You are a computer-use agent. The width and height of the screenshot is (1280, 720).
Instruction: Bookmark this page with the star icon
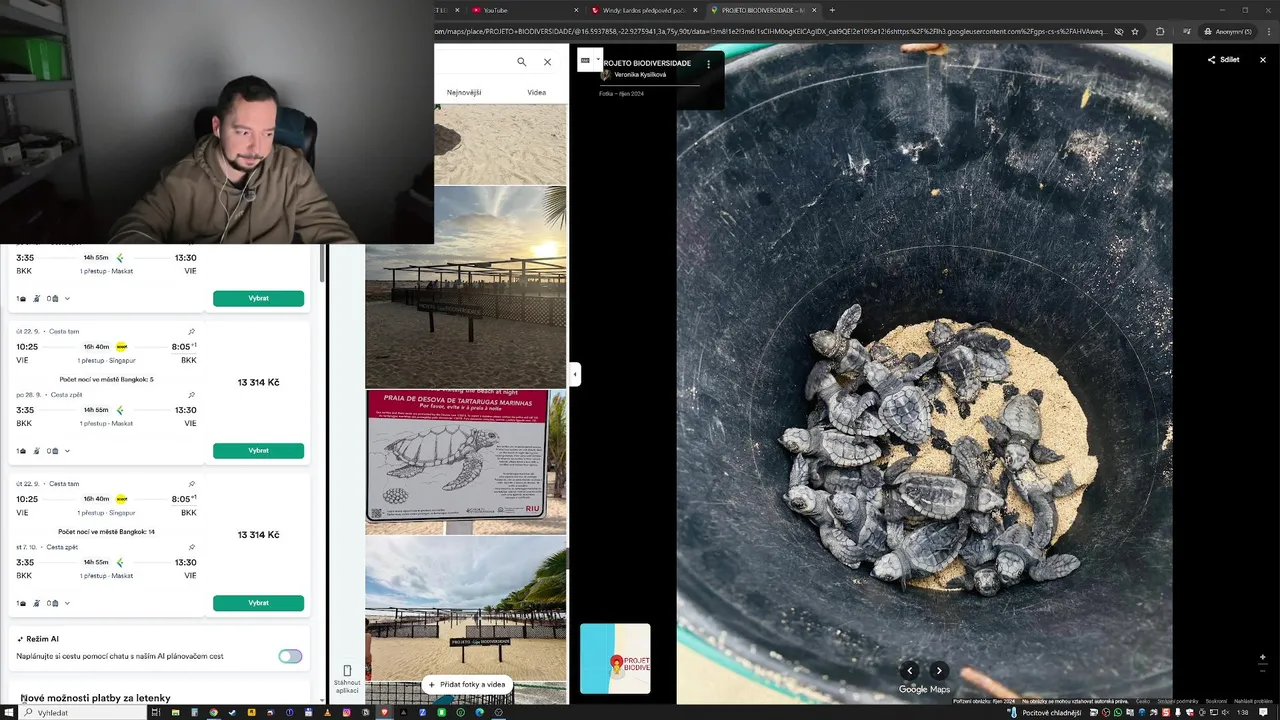pos(1135,31)
